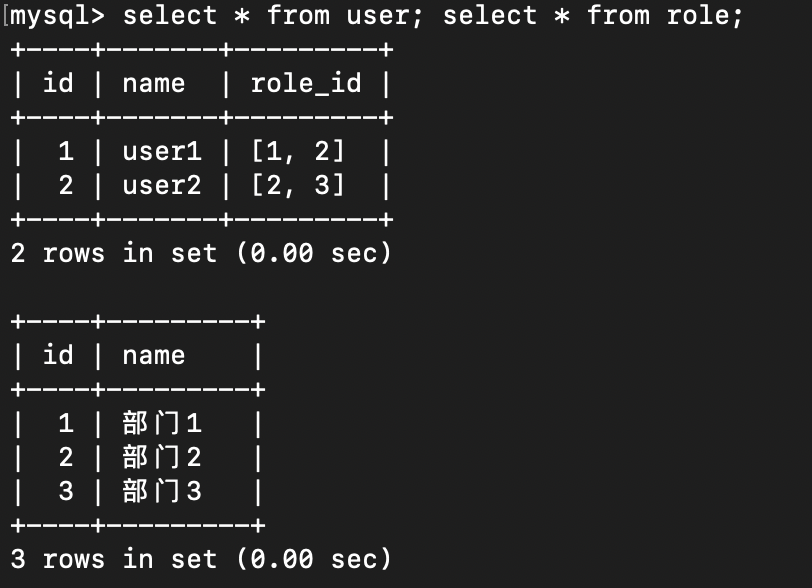Image resolution: width=812 pixels, height=588 pixels.
Task: Click the name header in the user table
Action: 153,83
